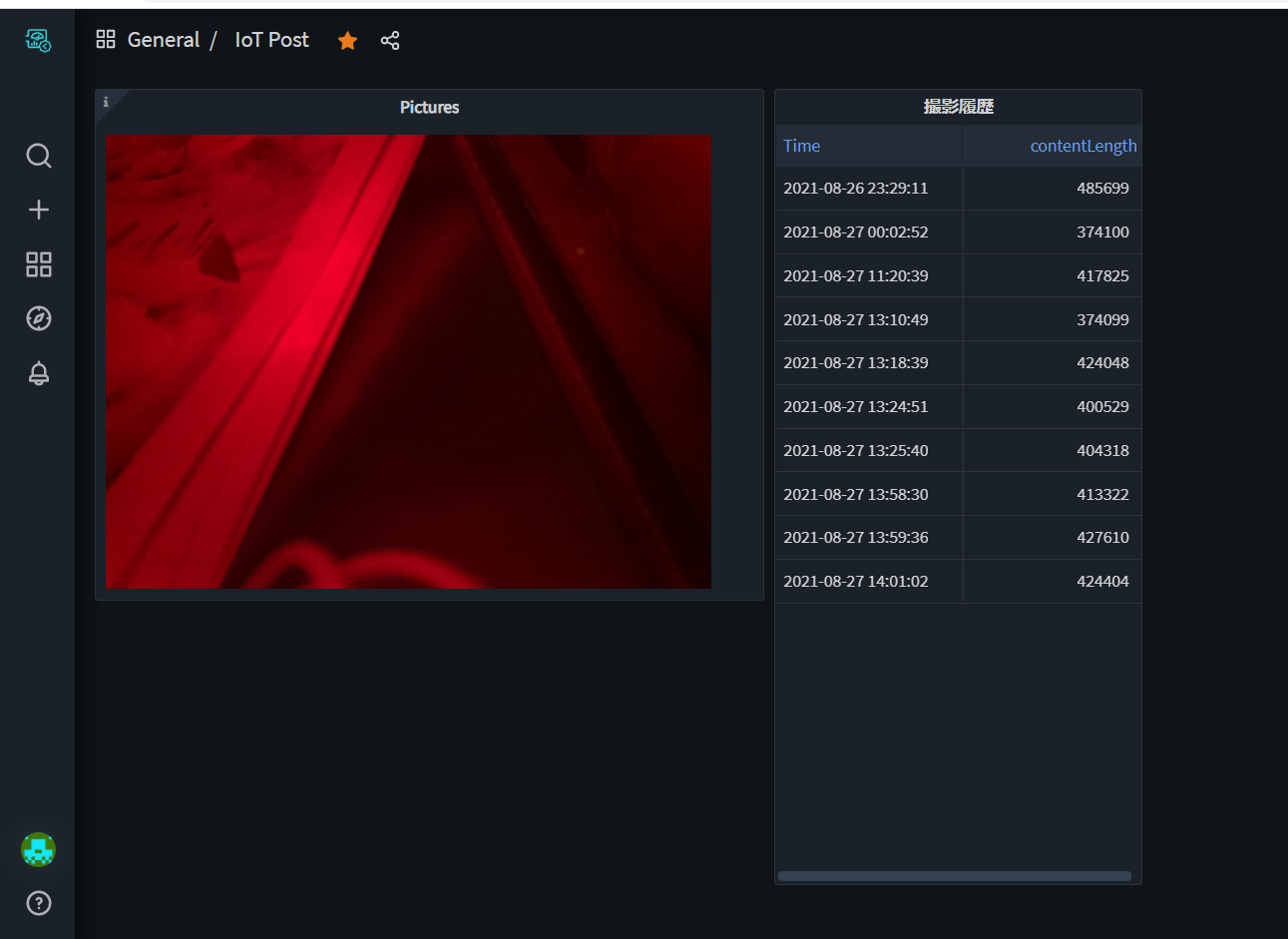Sort table by Time column header
This screenshot has height=939, width=1288.
click(x=802, y=146)
